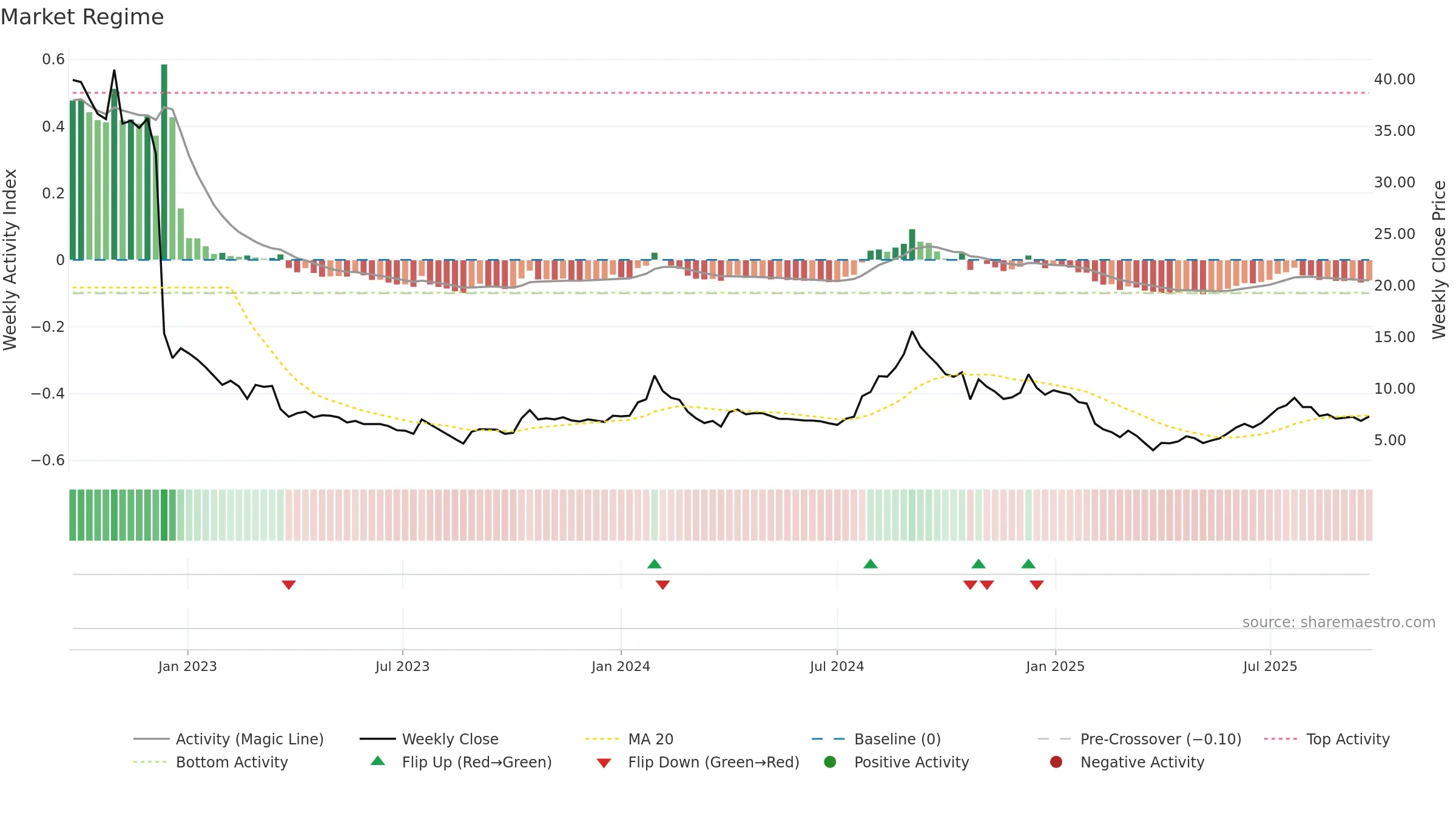Viewport: 1456px width, 819px height.
Task: Toggle the Bottom Activity legend entry
Action: (x=211, y=762)
